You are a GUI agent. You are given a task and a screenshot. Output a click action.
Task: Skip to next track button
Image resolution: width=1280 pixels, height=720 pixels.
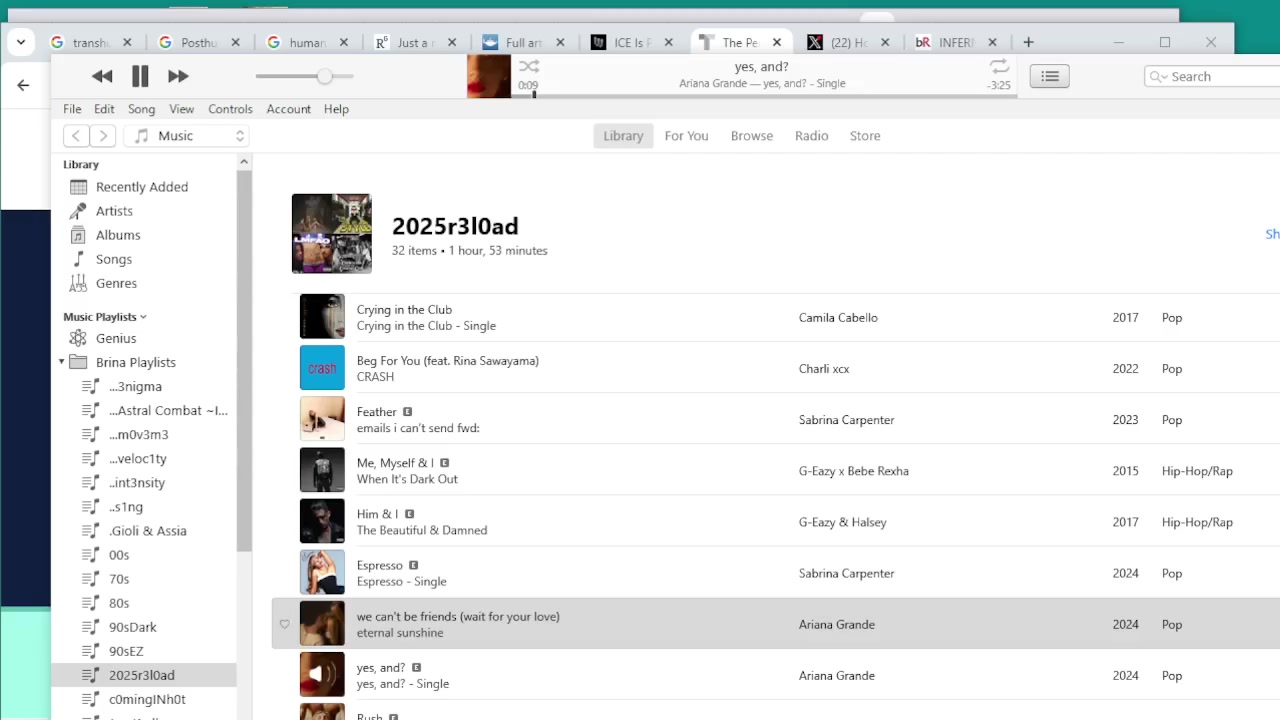tap(178, 76)
